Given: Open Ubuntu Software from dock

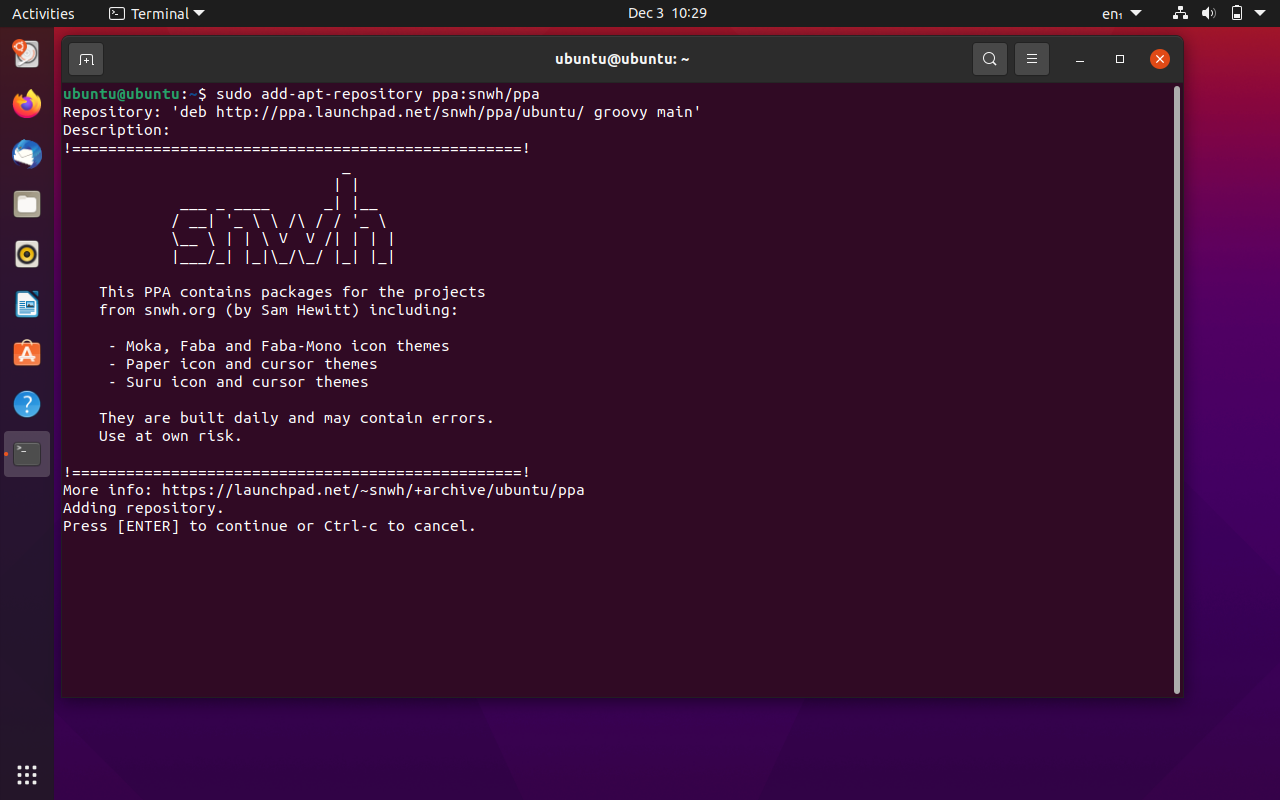Looking at the screenshot, I should tap(27, 354).
